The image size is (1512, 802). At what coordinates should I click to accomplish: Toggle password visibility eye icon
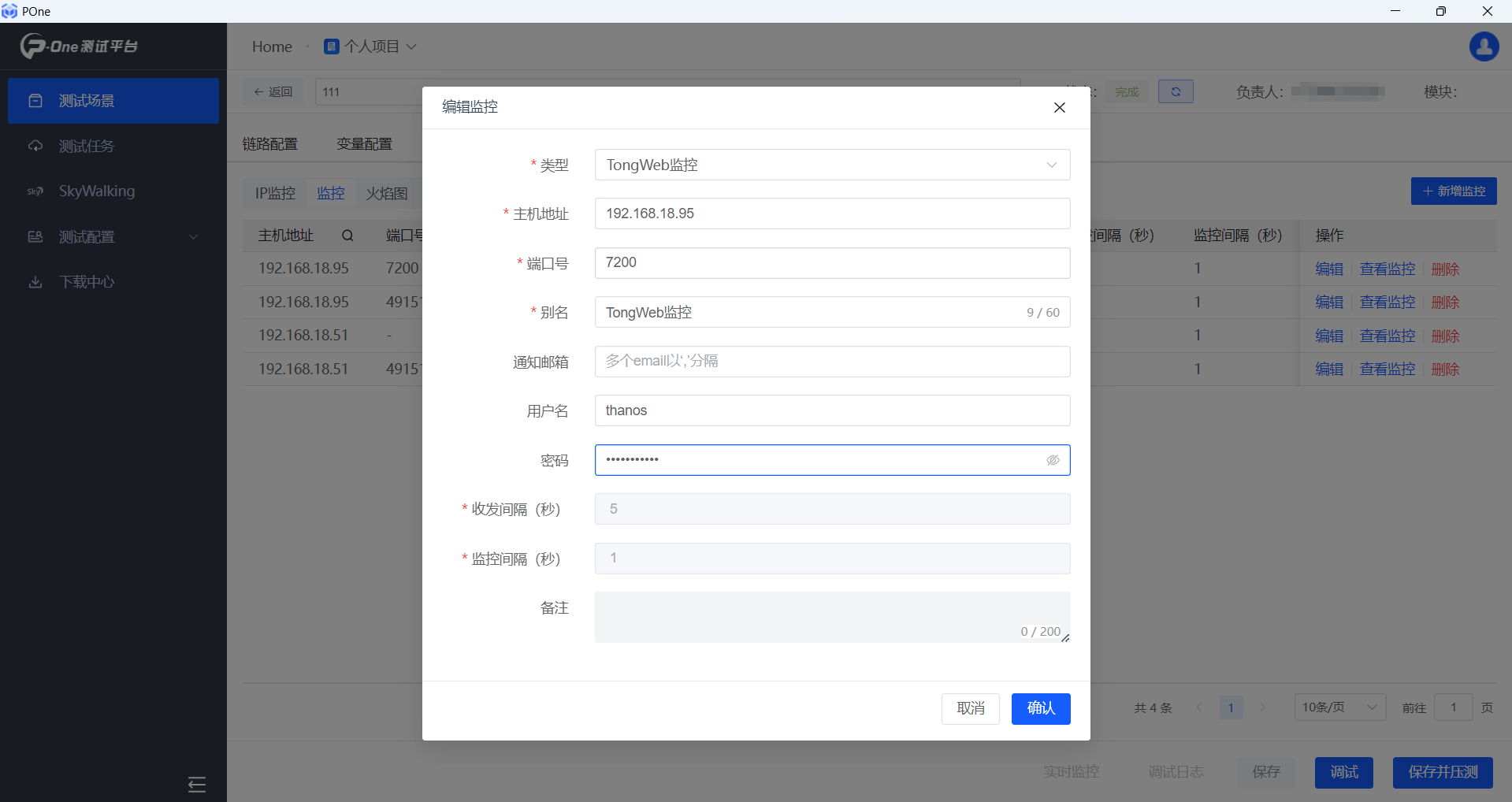(x=1053, y=460)
